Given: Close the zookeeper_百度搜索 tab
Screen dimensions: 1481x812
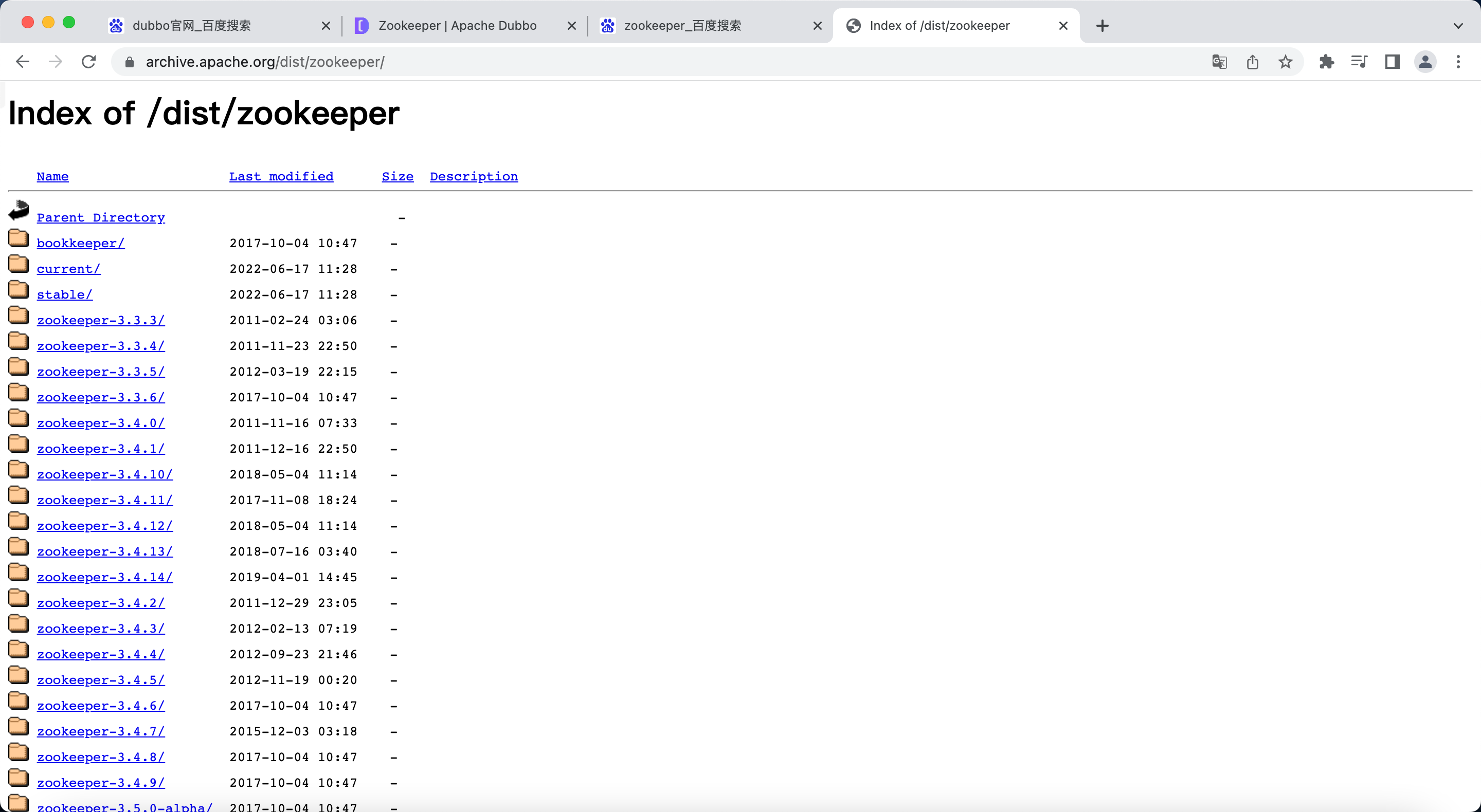Looking at the screenshot, I should tap(817, 26).
